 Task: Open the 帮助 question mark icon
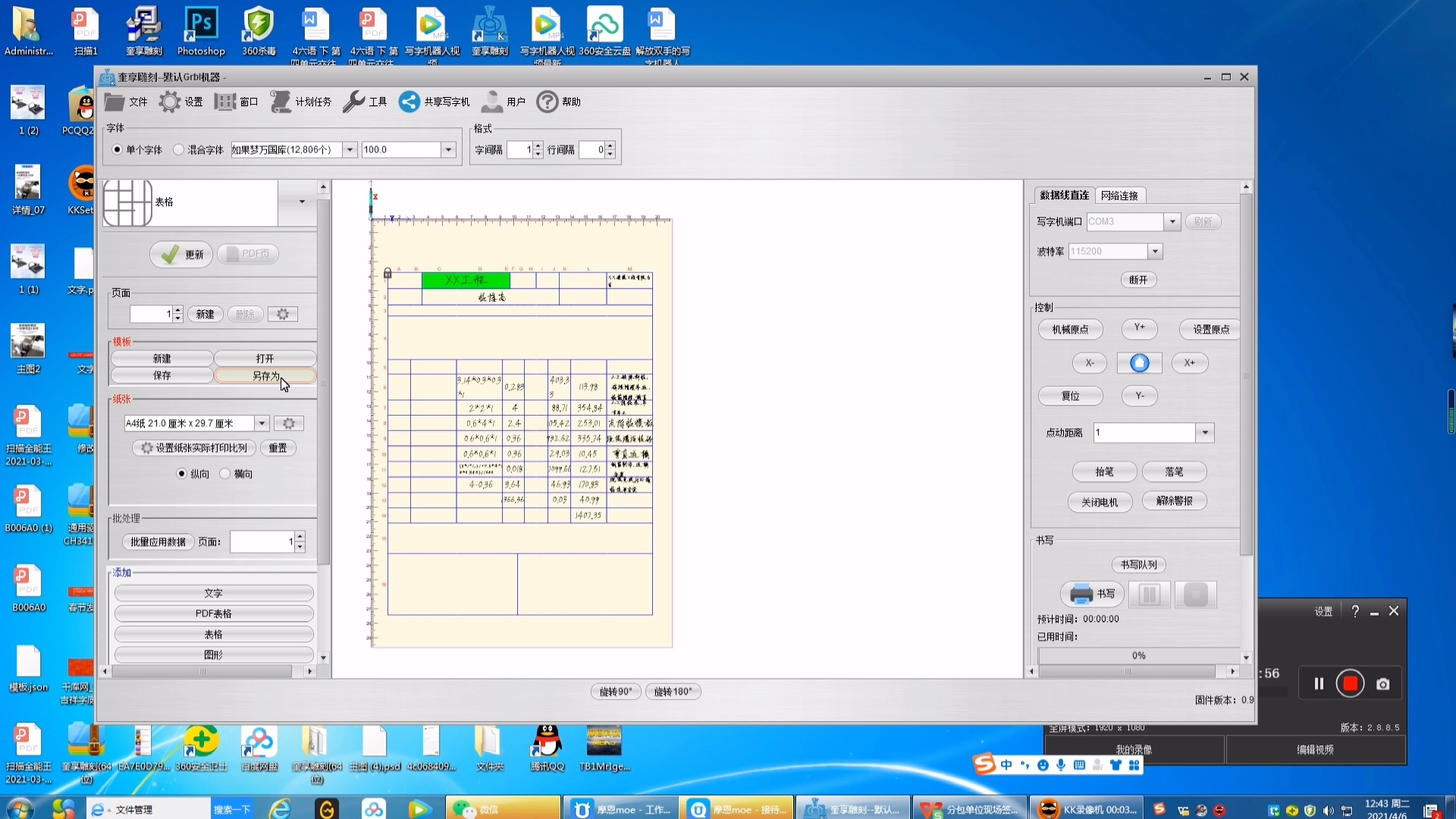(x=547, y=102)
